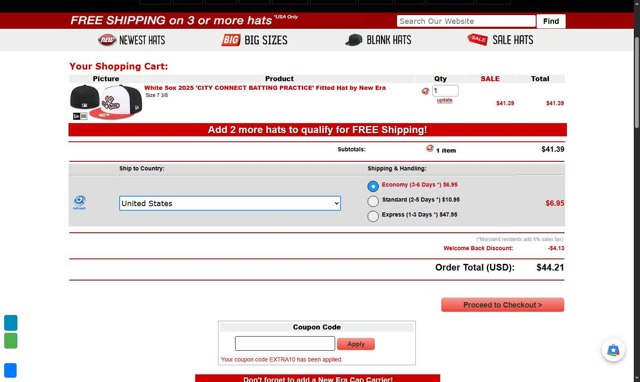Image resolution: width=640 pixels, height=382 pixels.
Task: Click the coupon code input field
Action: point(285,344)
